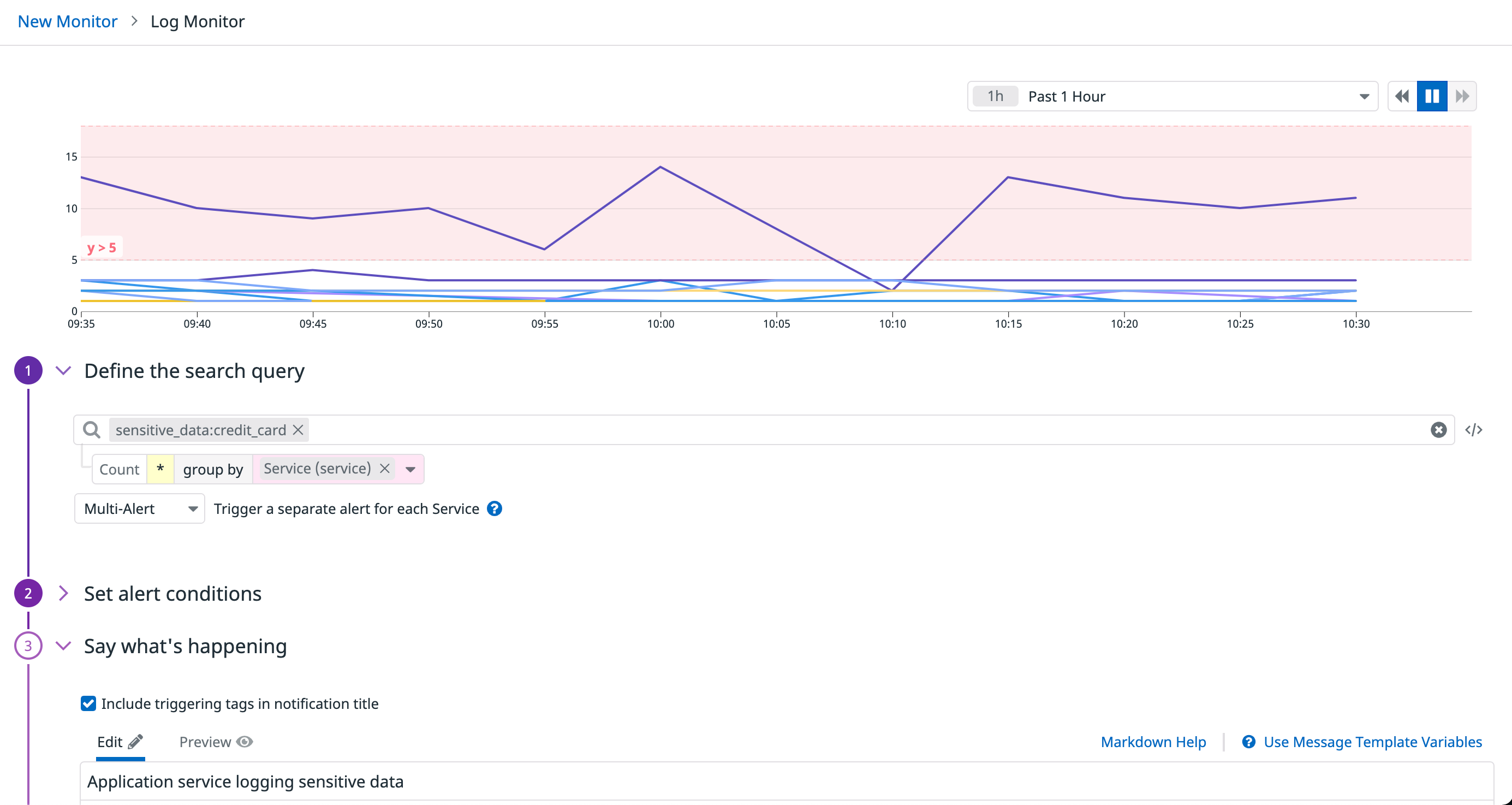Click the search magnifier icon
1512x805 pixels.
coord(92,429)
